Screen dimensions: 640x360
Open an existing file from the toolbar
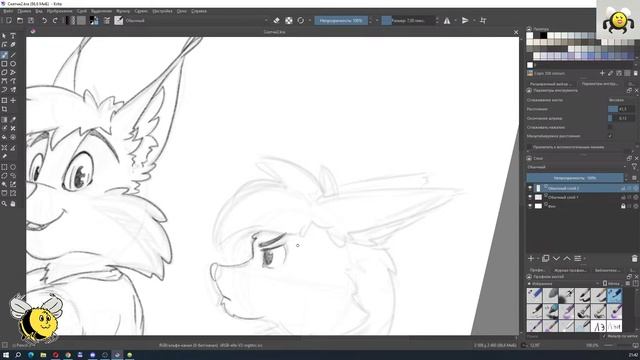(x=20, y=20)
